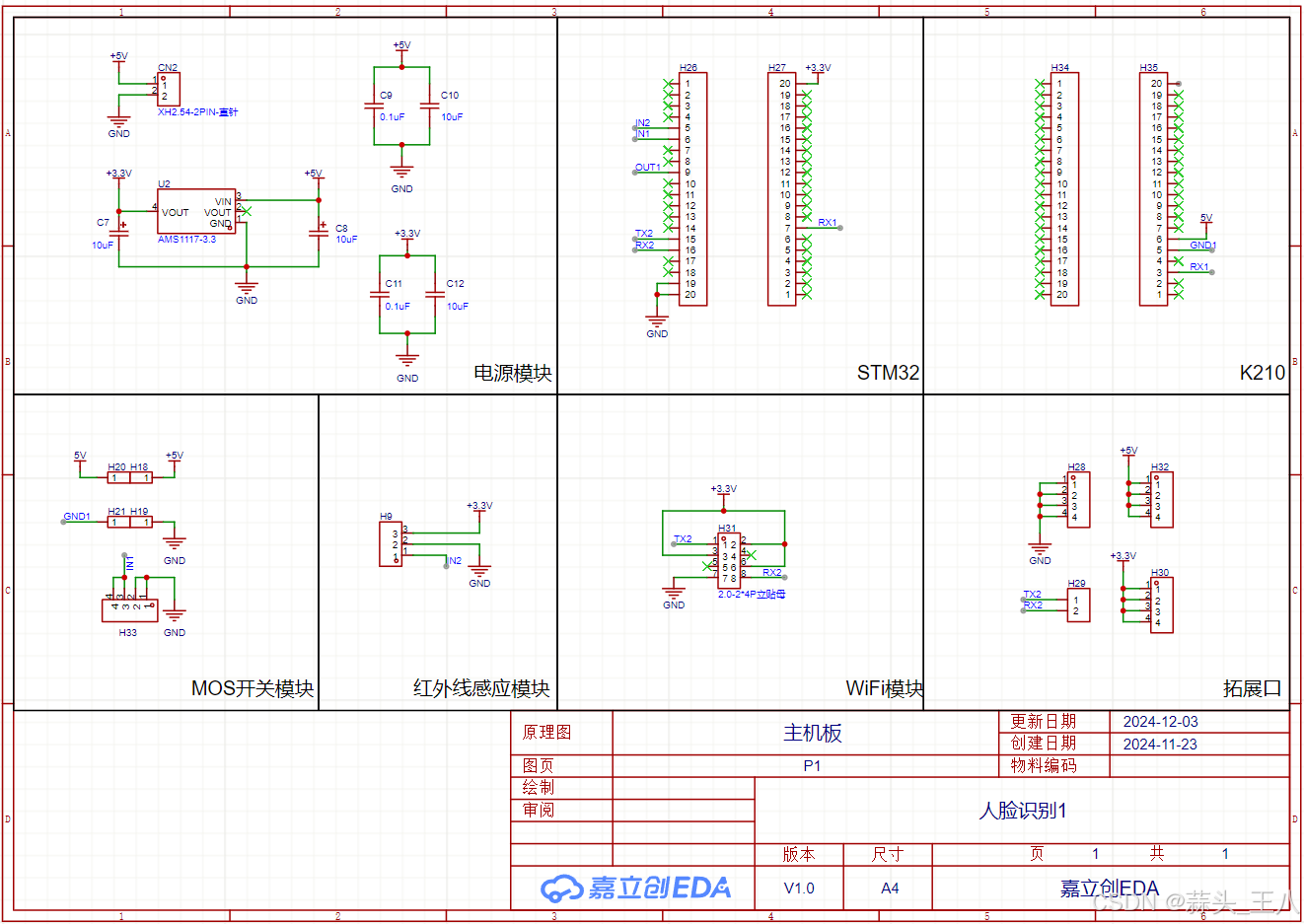Click the 嘉立创EDA cloud logo
This screenshot has height=924, width=1304.
(635, 888)
